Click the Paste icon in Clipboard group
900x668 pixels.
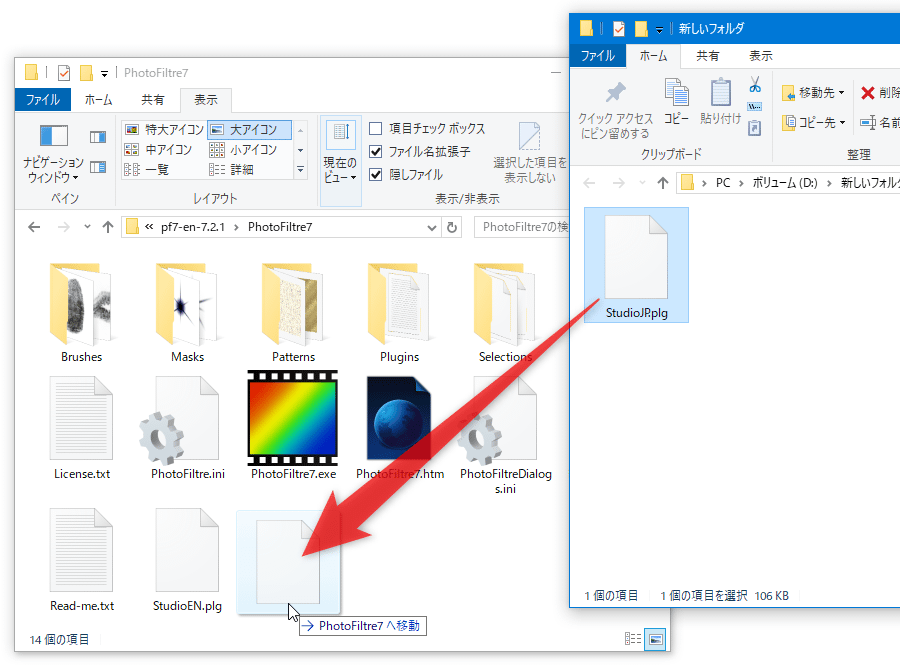[720, 102]
